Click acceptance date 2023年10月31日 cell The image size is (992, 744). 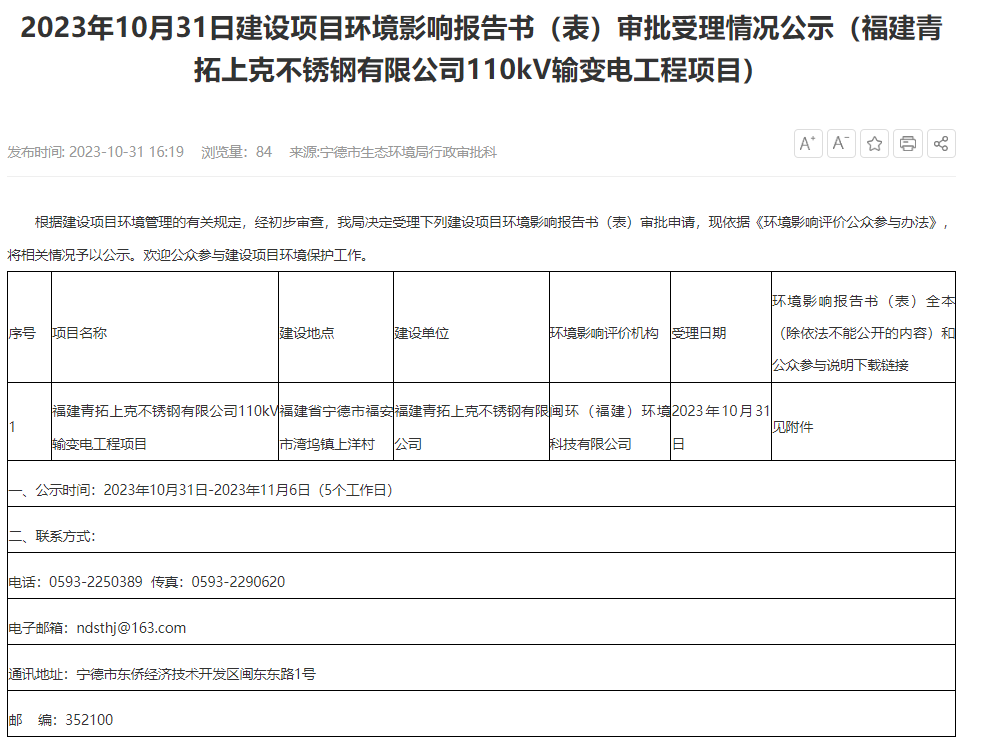721,421
